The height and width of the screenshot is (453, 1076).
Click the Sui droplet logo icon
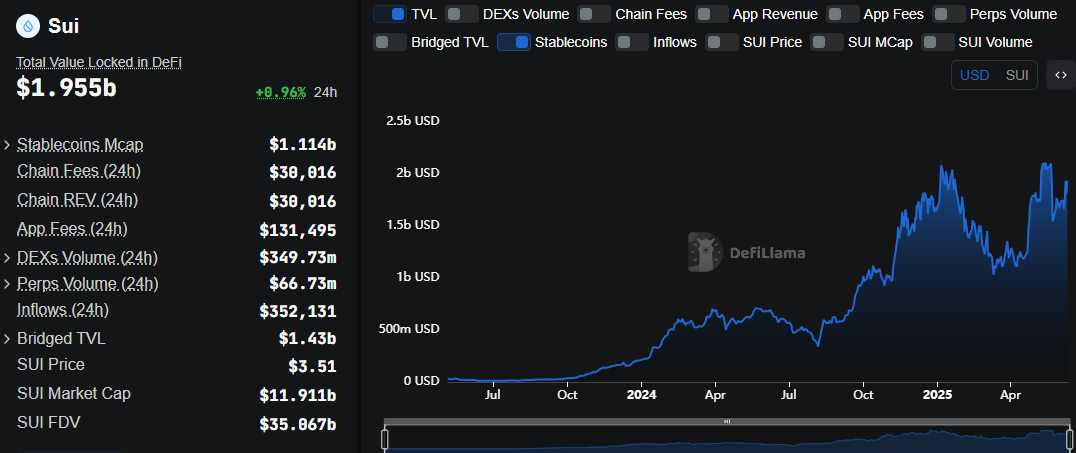point(27,26)
